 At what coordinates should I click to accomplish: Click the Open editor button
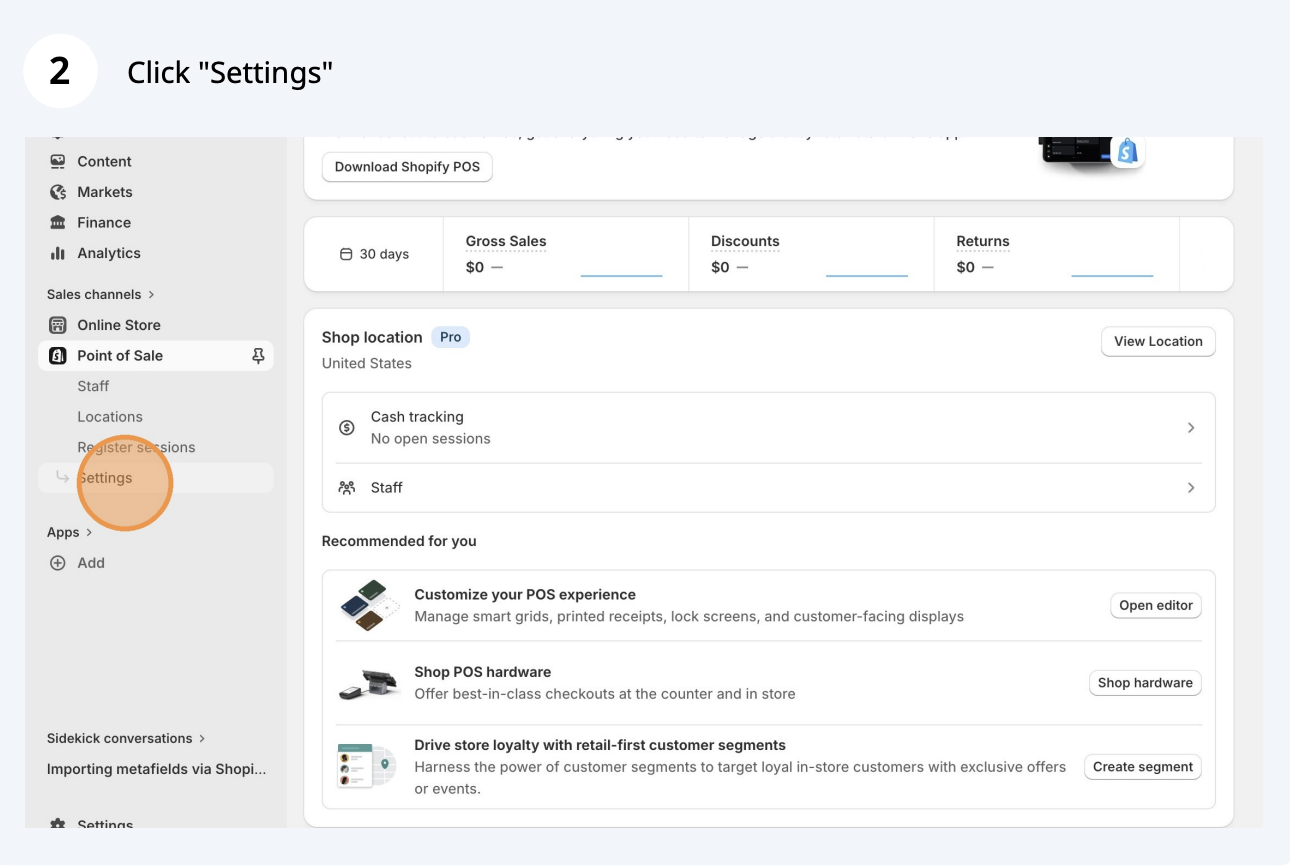(x=1156, y=605)
